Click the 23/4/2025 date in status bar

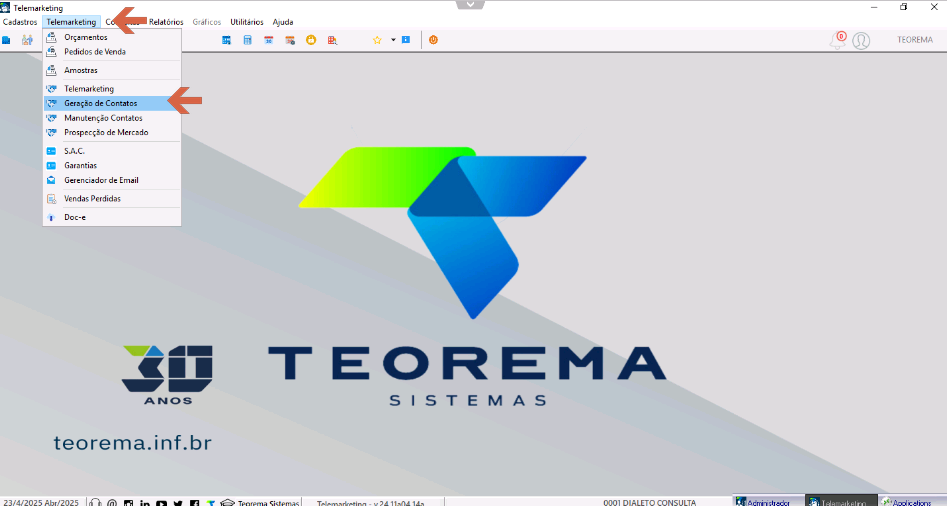point(40,502)
